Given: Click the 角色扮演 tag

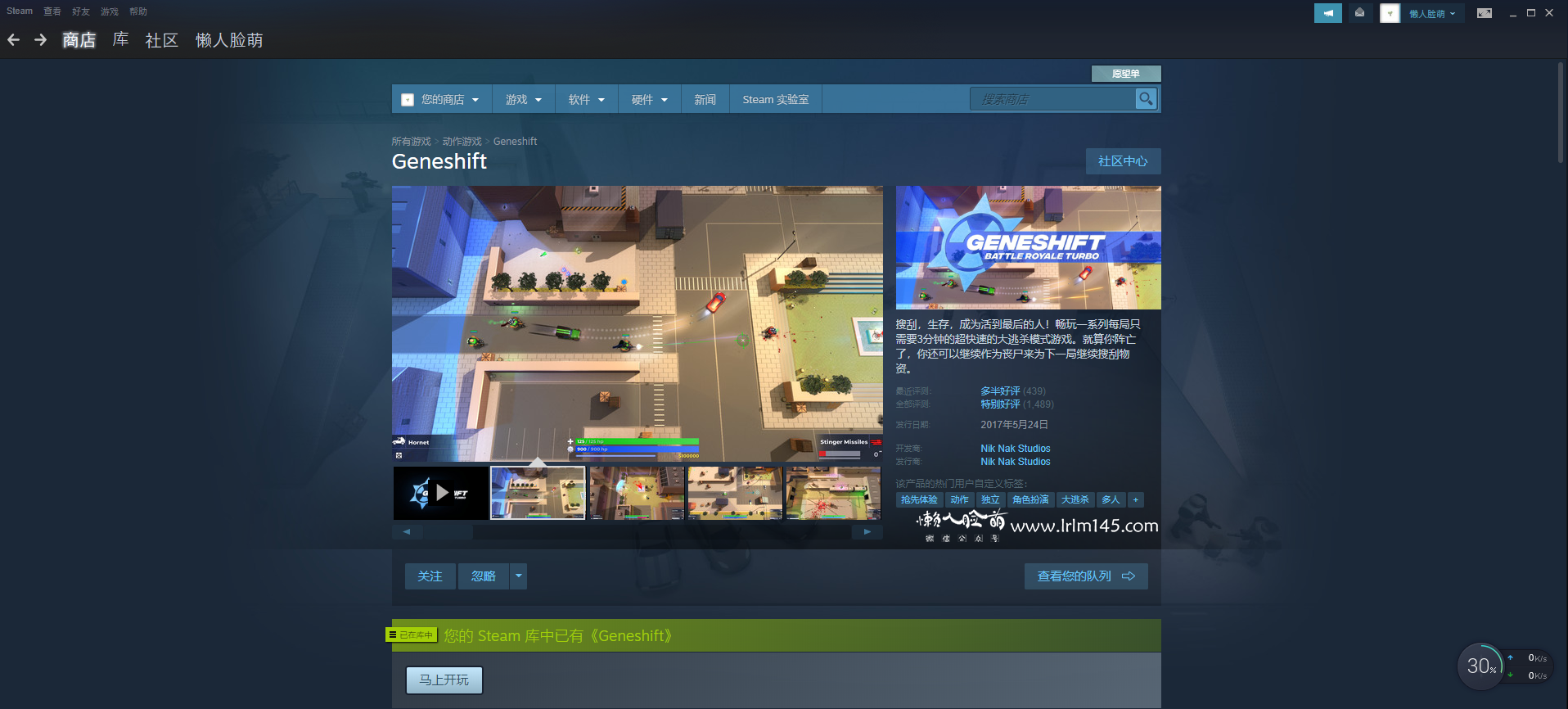Looking at the screenshot, I should click(x=1030, y=499).
